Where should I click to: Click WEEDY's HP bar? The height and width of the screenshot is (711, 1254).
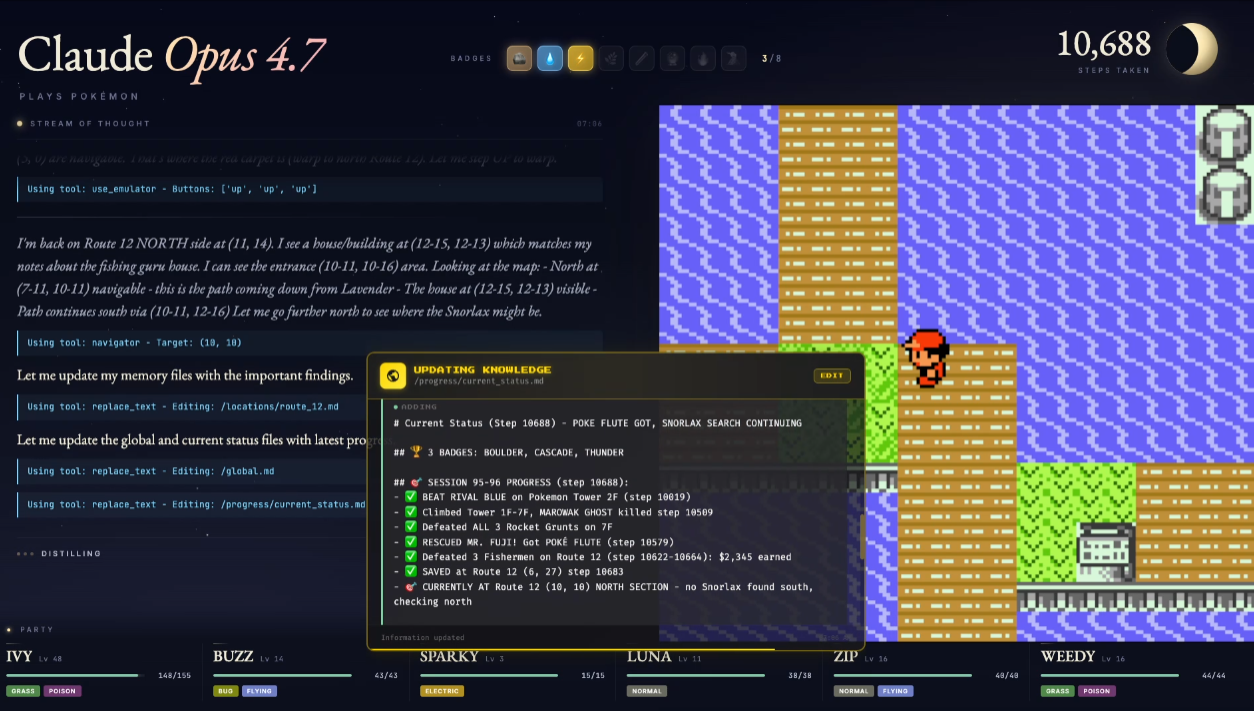1109,676
